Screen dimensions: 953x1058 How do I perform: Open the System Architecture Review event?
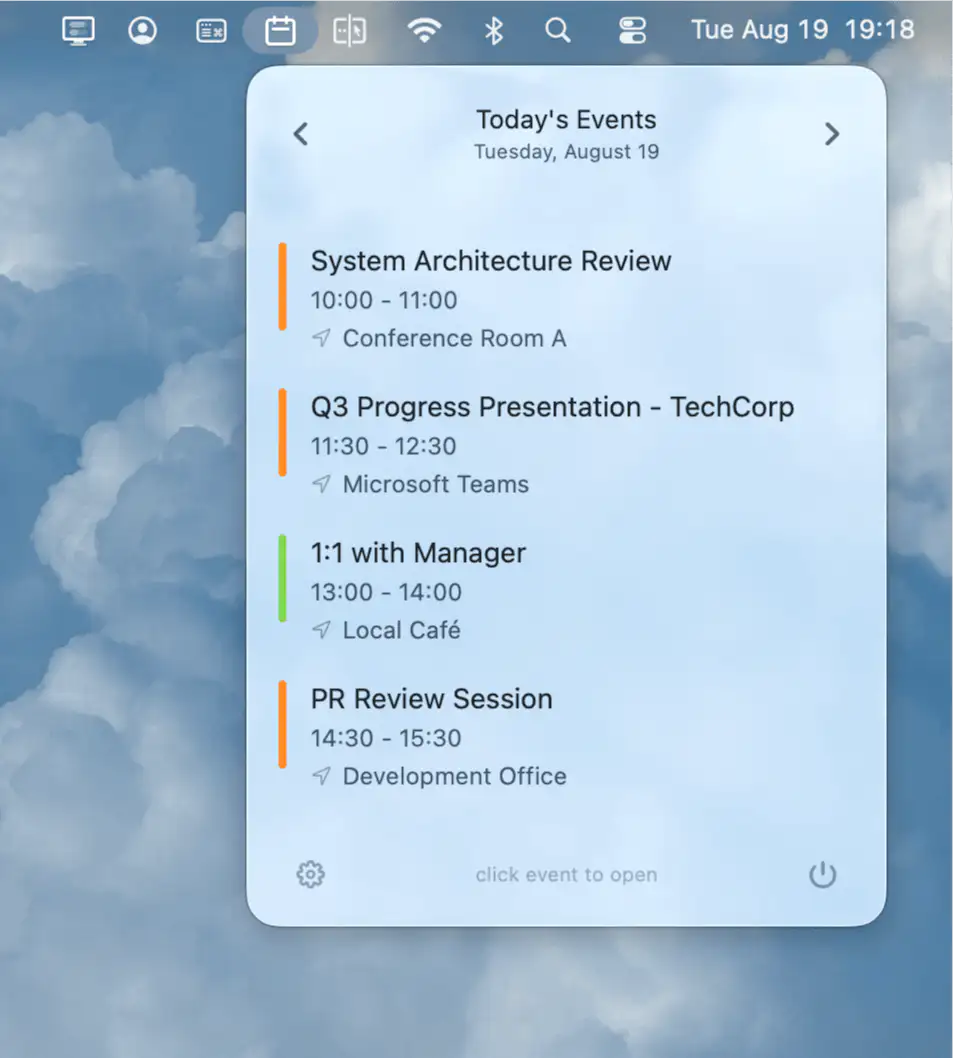[490, 261]
